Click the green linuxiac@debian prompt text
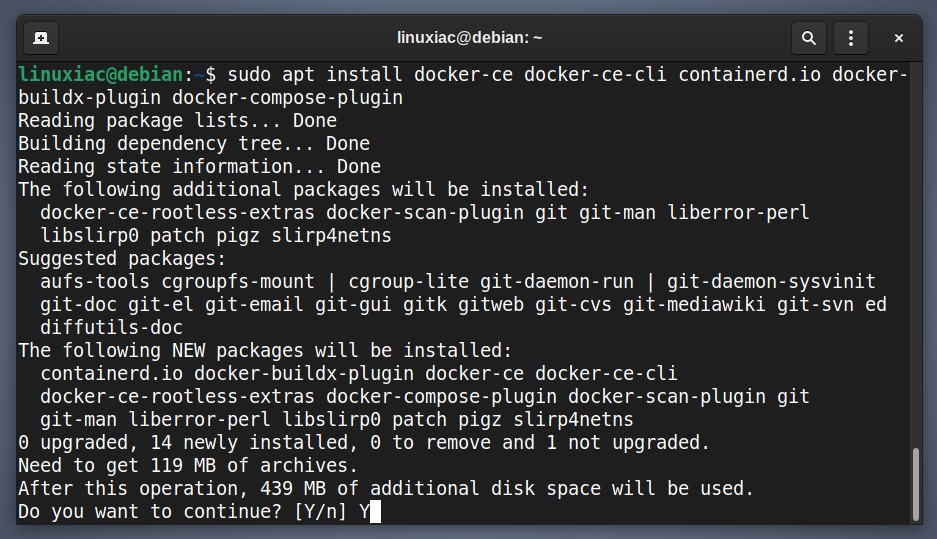The height and width of the screenshot is (539, 937). pyautogui.click(x=100, y=75)
